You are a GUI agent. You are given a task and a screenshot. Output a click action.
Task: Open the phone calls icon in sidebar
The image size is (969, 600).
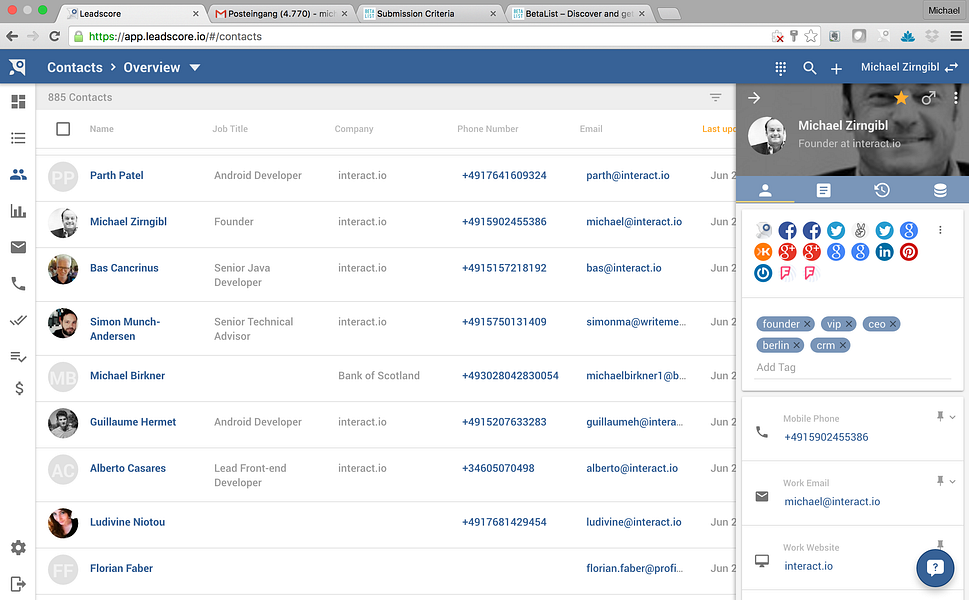tap(19, 284)
